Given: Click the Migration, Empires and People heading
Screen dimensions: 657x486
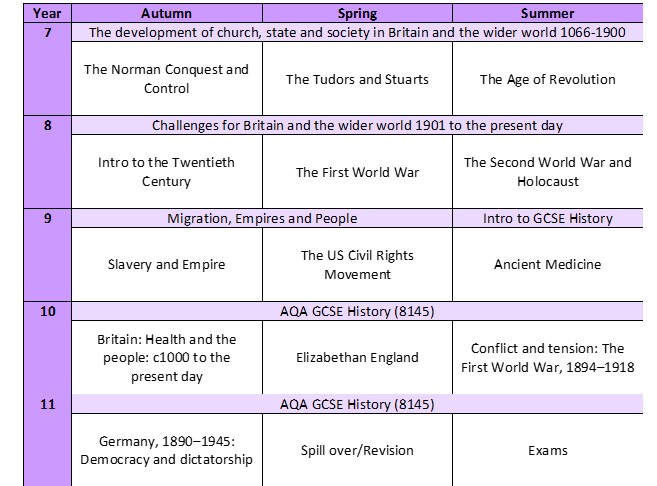Looking at the screenshot, I should [x=262, y=218].
